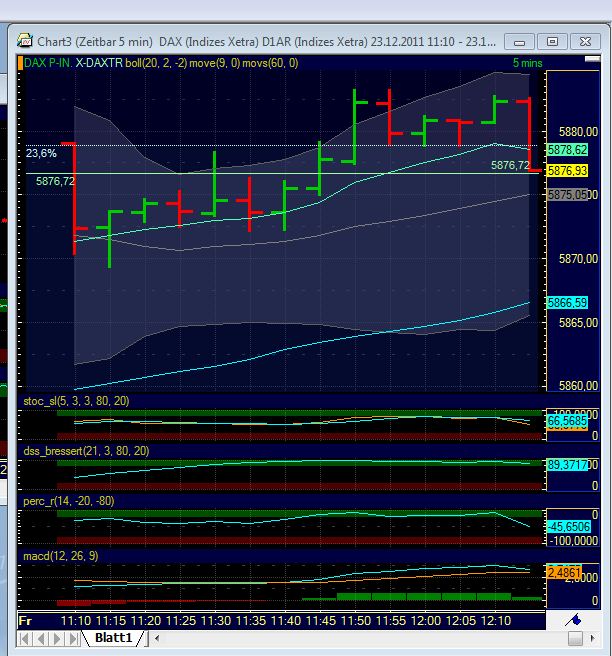The width and height of the screenshot is (612, 656).
Task: Go to previous sheet using tab arrow
Action: click(41, 638)
